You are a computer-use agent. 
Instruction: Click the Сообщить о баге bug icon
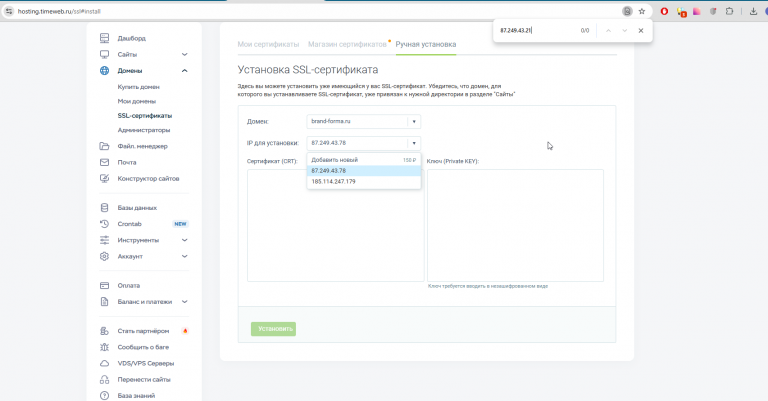(104, 347)
